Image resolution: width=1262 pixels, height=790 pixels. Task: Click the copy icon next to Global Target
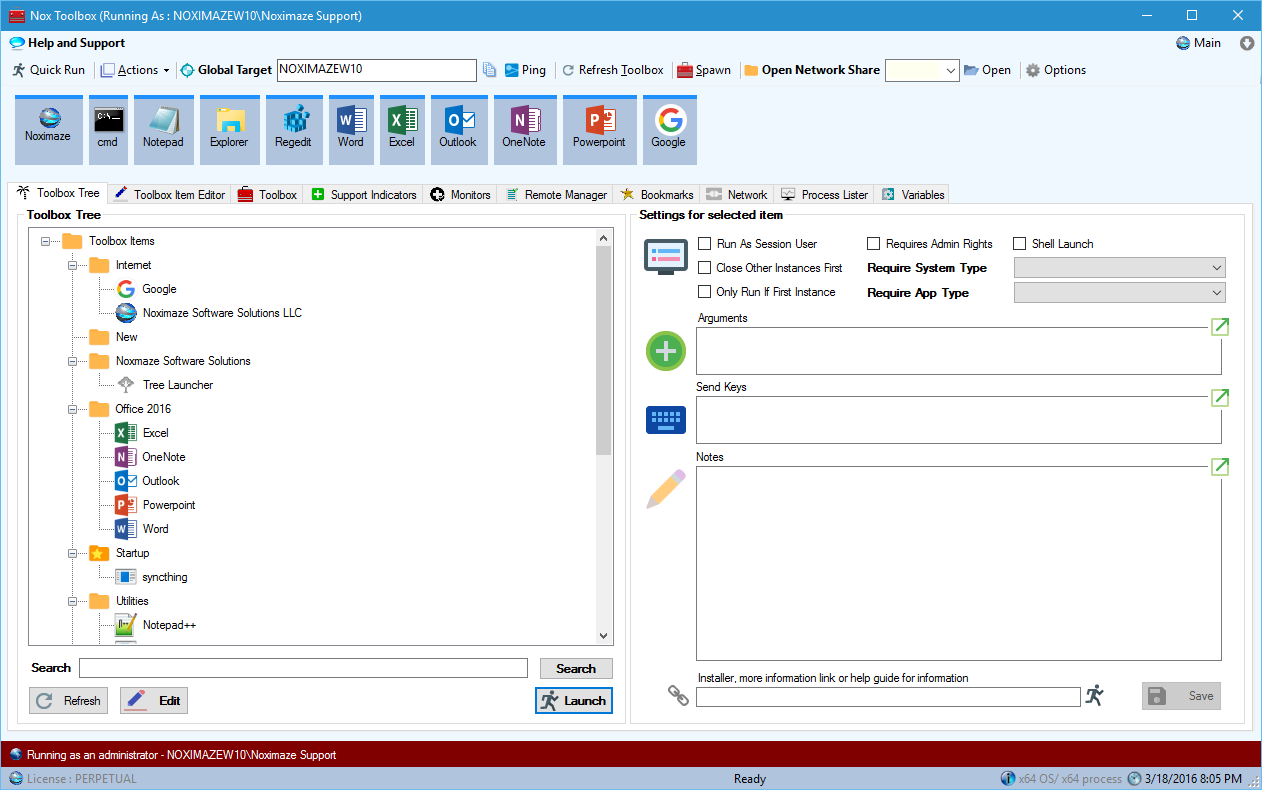point(489,70)
